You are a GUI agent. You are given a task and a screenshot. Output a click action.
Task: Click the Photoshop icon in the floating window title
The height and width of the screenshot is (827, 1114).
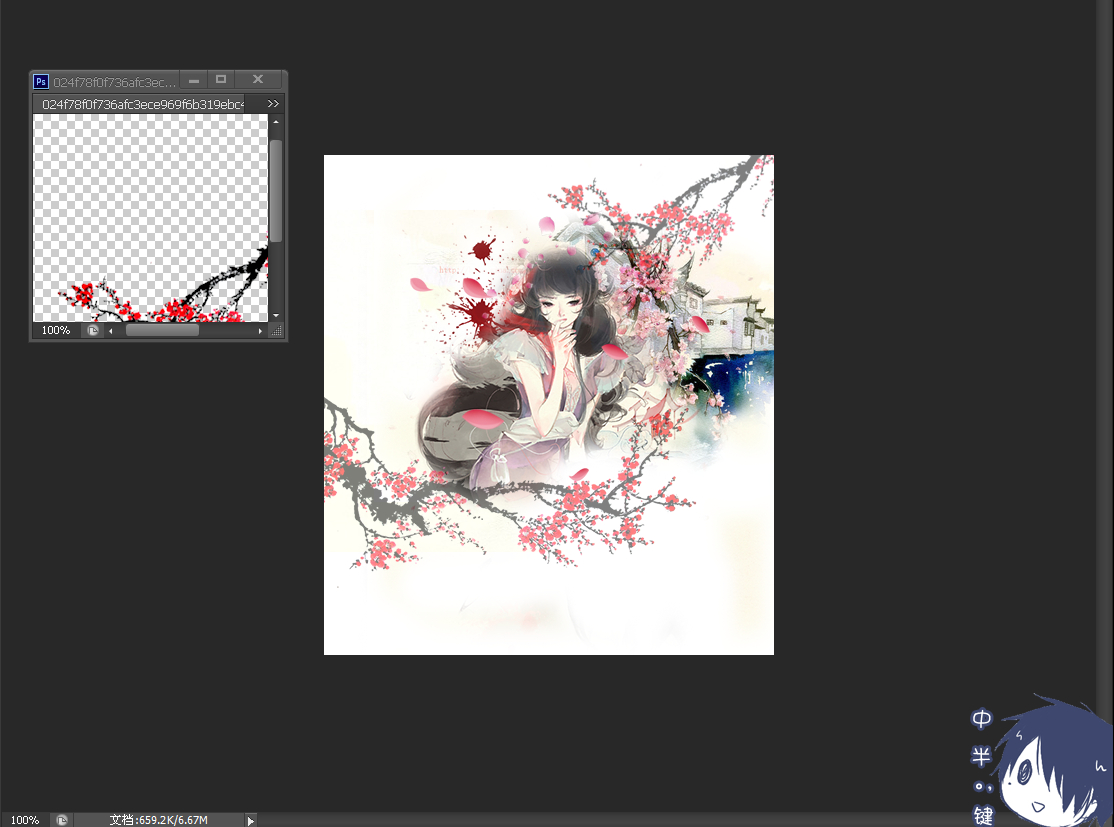click(41, 81)
